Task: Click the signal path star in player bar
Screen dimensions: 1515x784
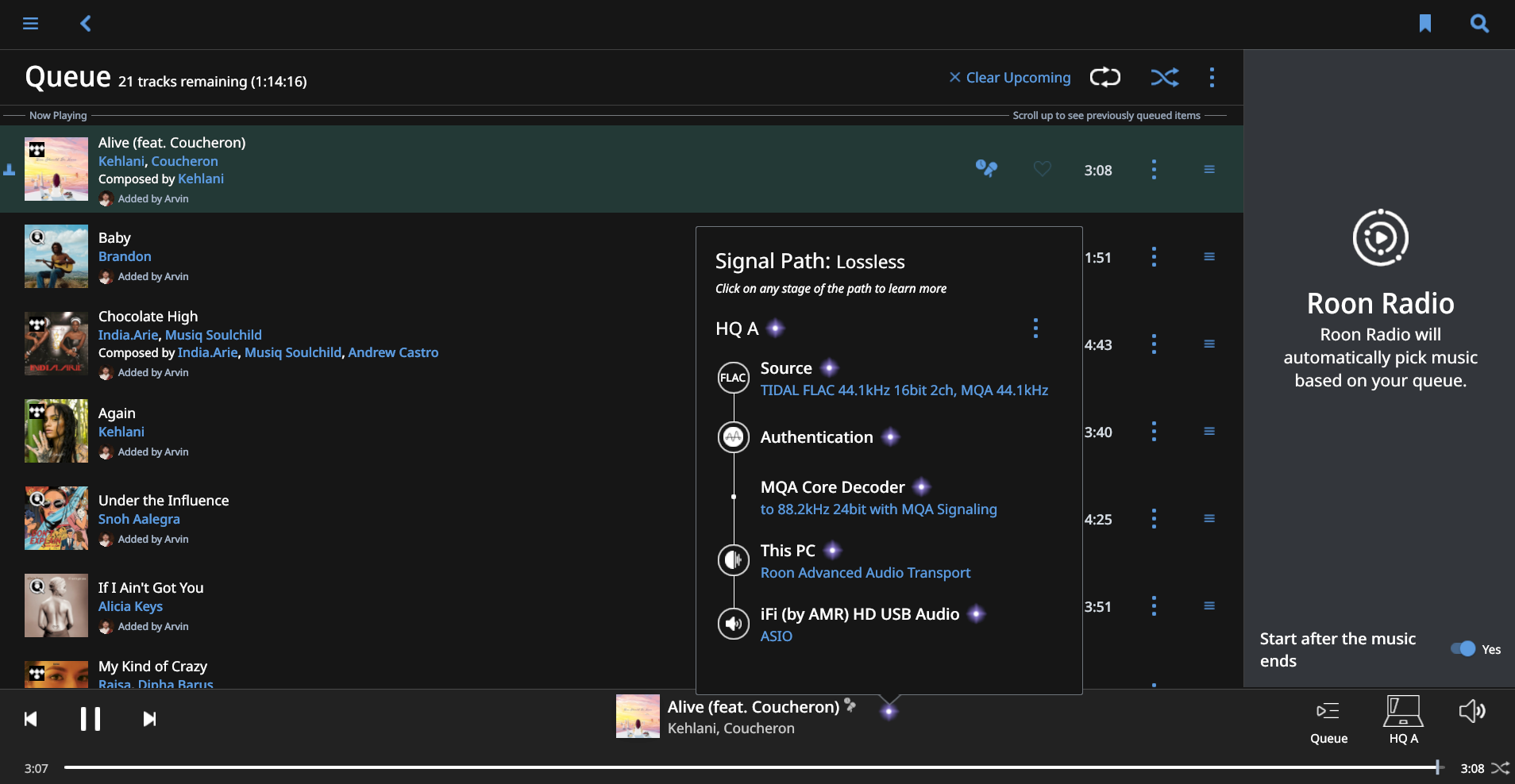Action: [889, 711]
